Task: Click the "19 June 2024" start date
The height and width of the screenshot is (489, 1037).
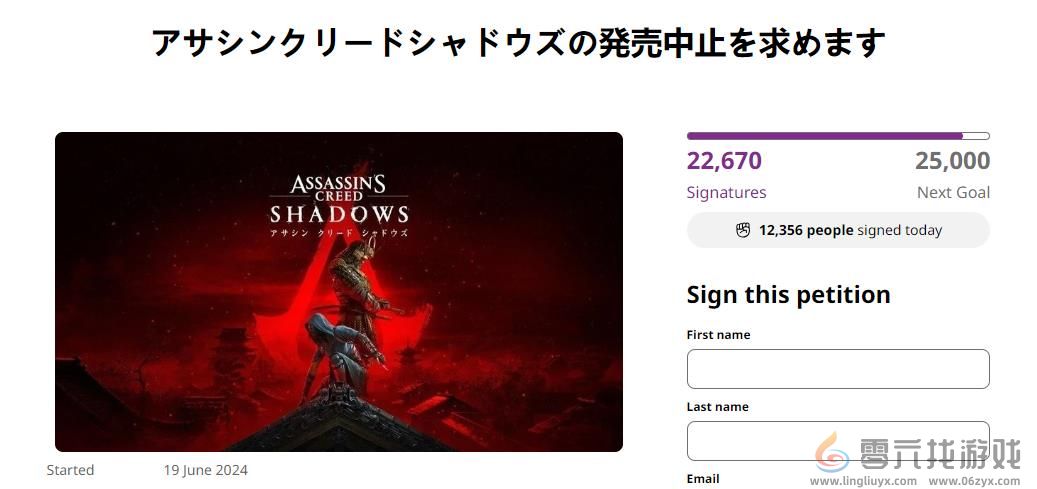Action: (x=206, y=470)
